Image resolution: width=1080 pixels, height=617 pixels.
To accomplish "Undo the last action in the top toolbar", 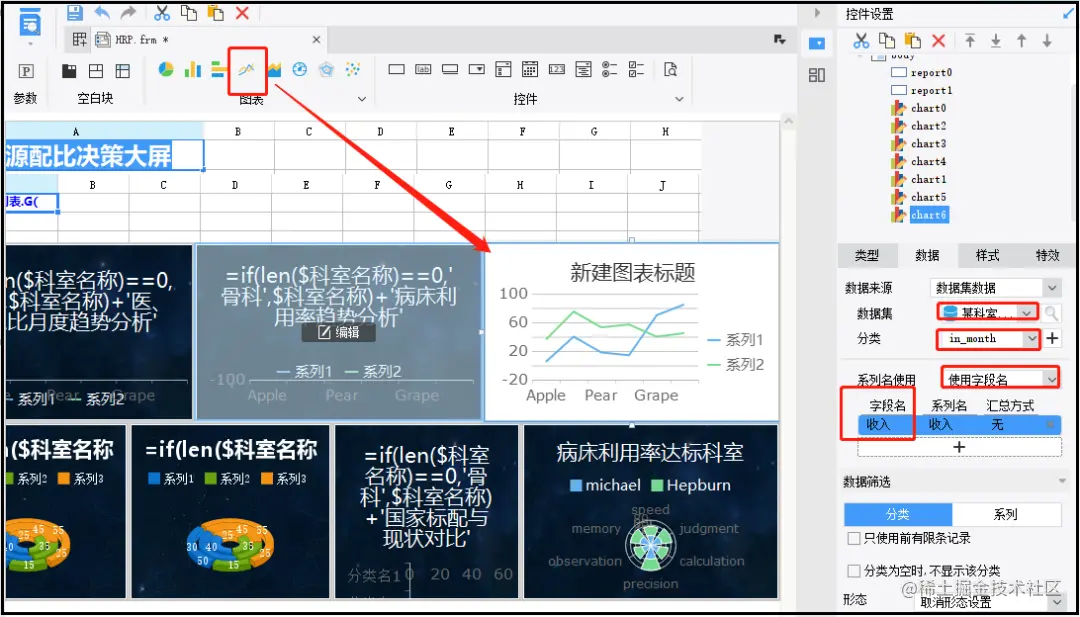I will [102, 12].
